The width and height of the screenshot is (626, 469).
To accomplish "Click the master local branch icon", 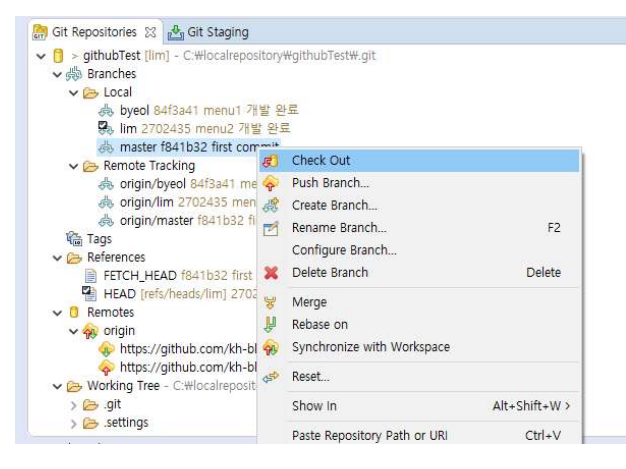I will tap(106, 147).
